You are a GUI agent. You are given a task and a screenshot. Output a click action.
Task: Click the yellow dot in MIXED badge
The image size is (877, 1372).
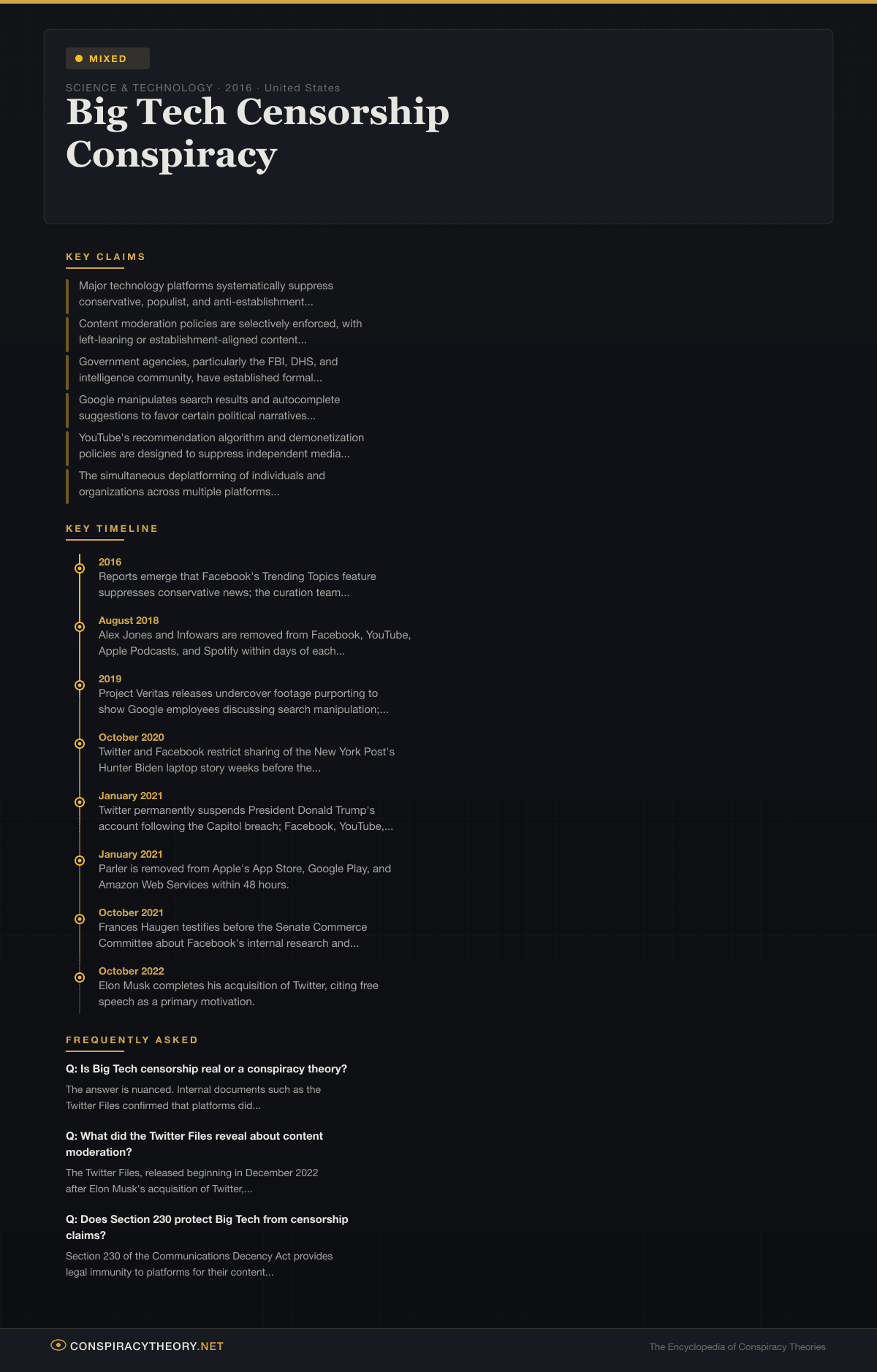[79, 58]
